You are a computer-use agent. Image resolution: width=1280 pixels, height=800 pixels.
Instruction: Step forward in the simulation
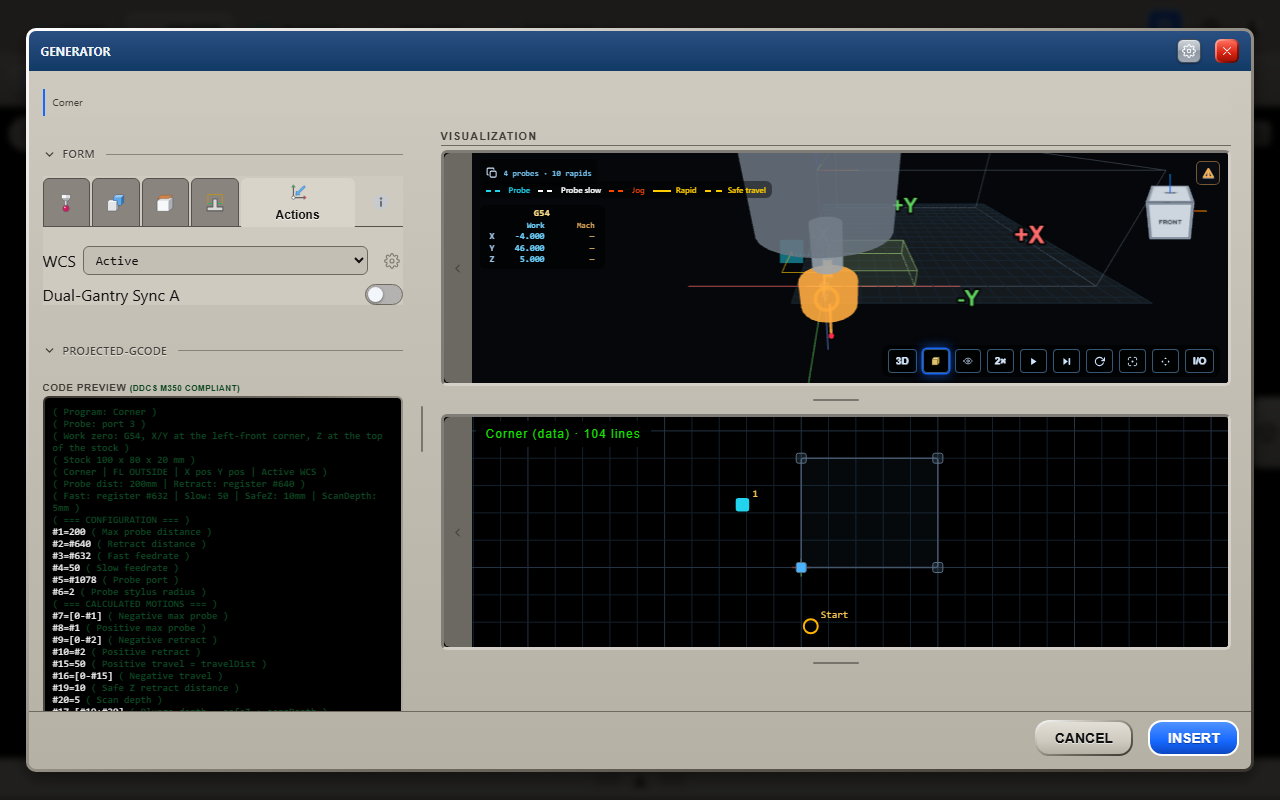(1067, 361)
